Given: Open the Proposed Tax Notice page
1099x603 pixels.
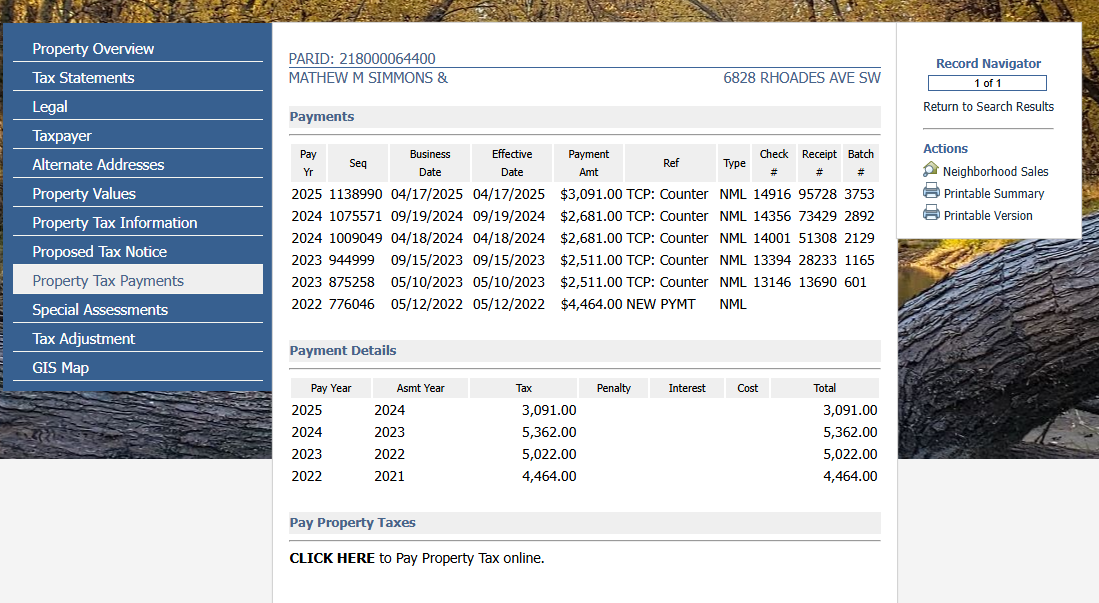Looking at the screenshot, I should 100,252.
